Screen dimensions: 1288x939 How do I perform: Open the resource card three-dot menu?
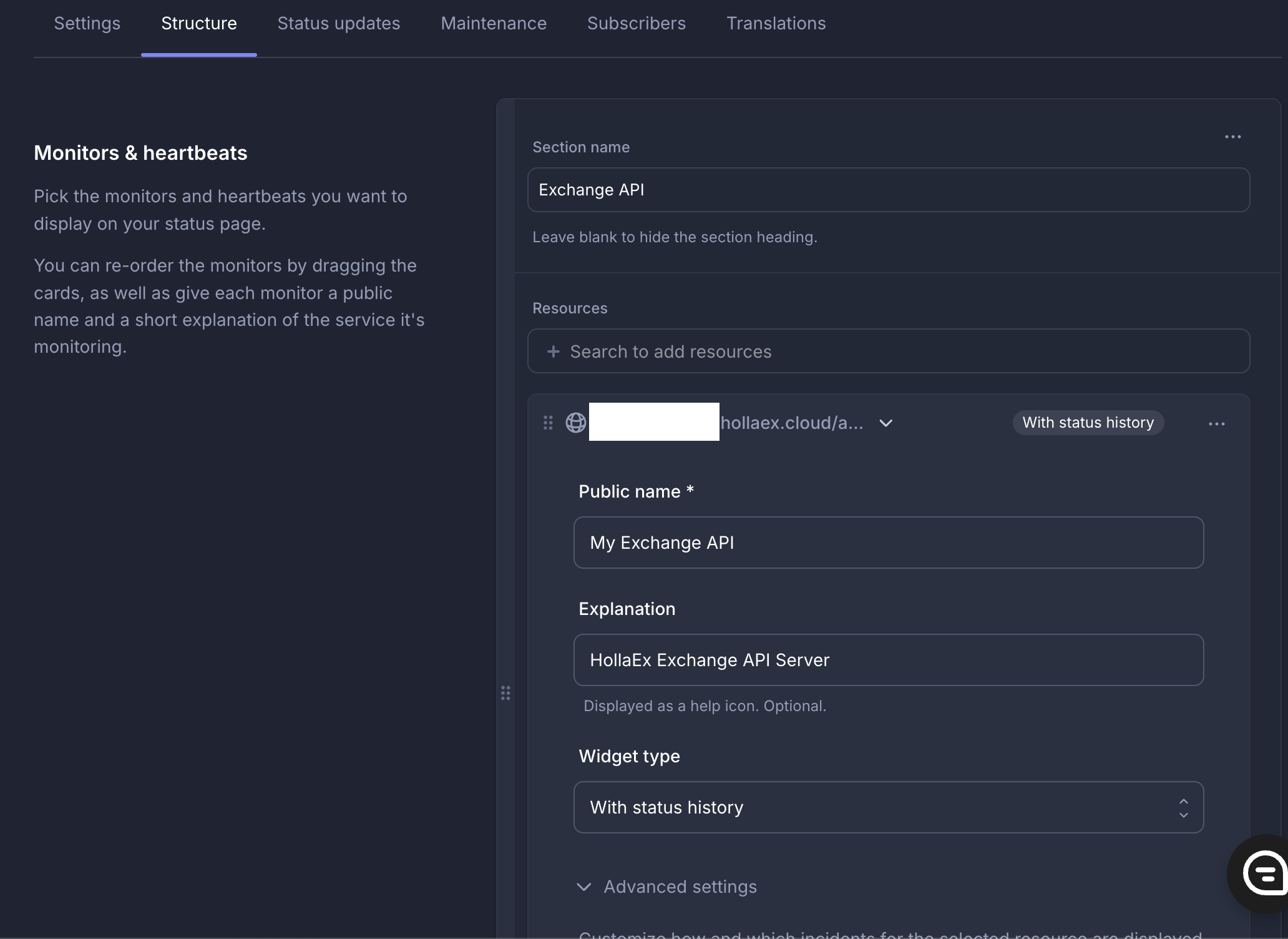click(1216, 424)
